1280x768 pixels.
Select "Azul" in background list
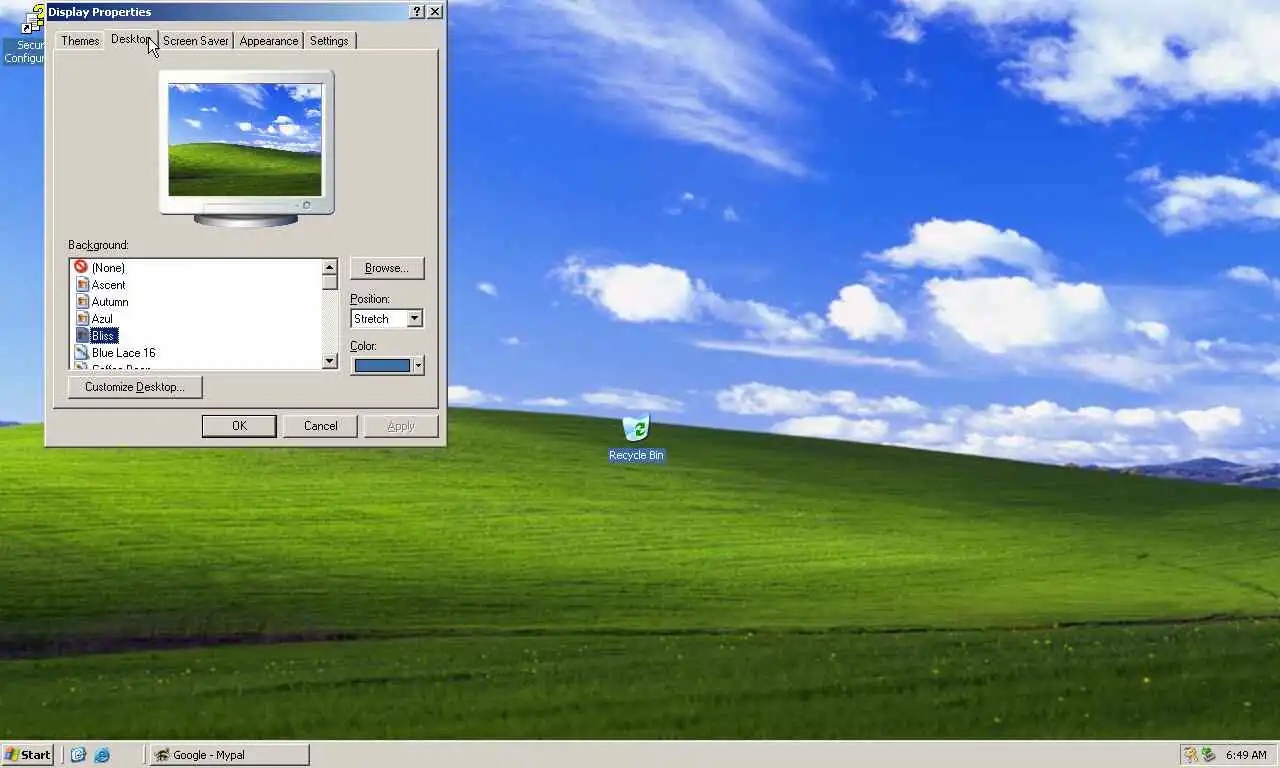pyautogui.click(x=102, y=318)
